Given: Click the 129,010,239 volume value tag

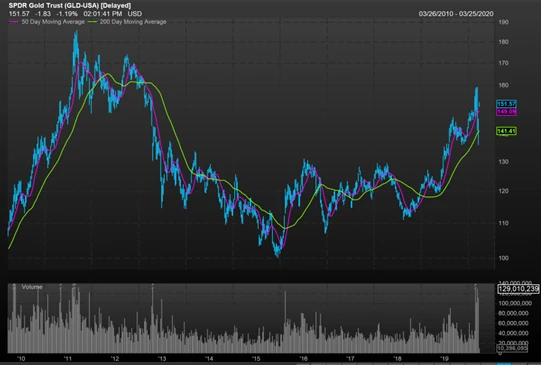Looking at the screenshot, I should (518, 289).
